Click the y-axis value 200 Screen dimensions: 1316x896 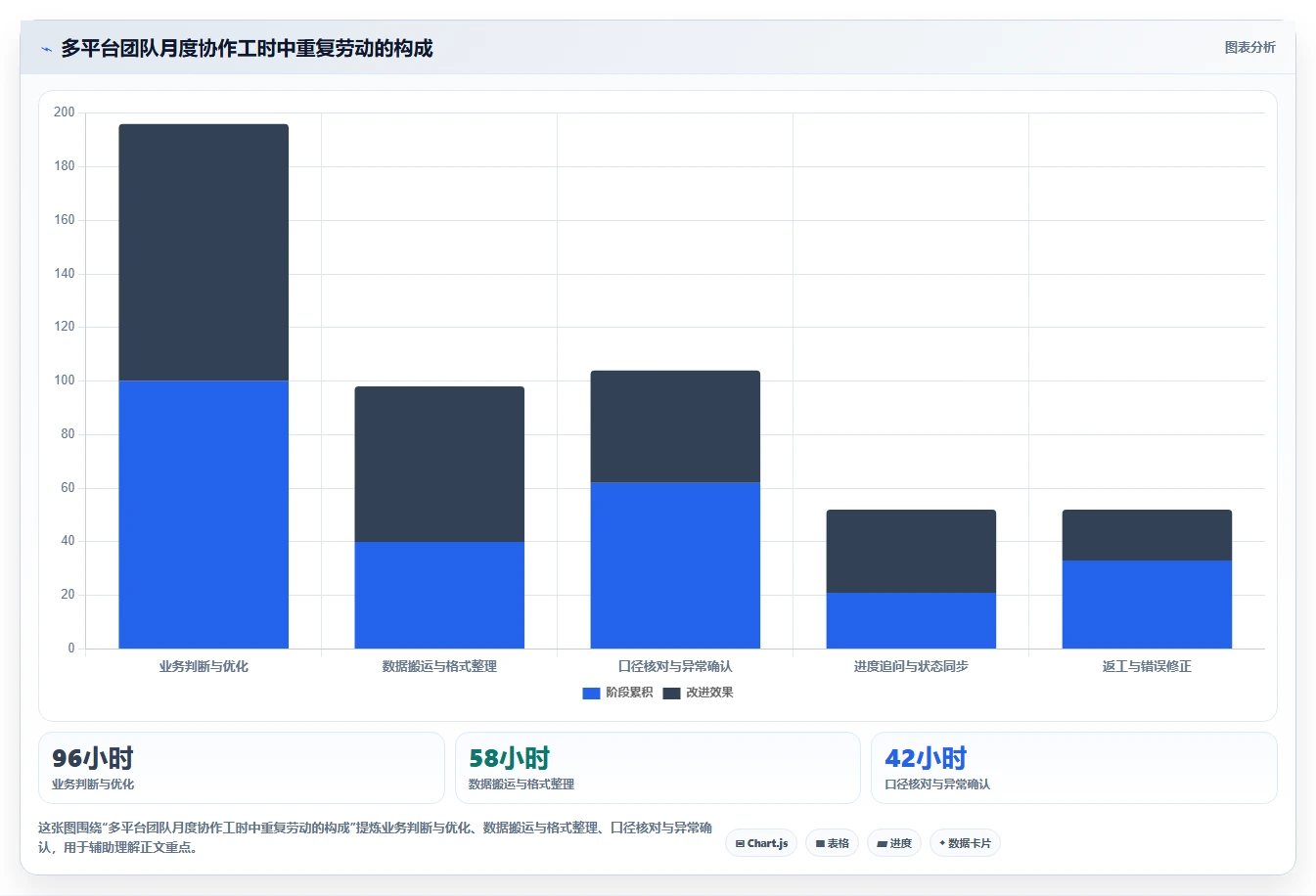(65, 112)
